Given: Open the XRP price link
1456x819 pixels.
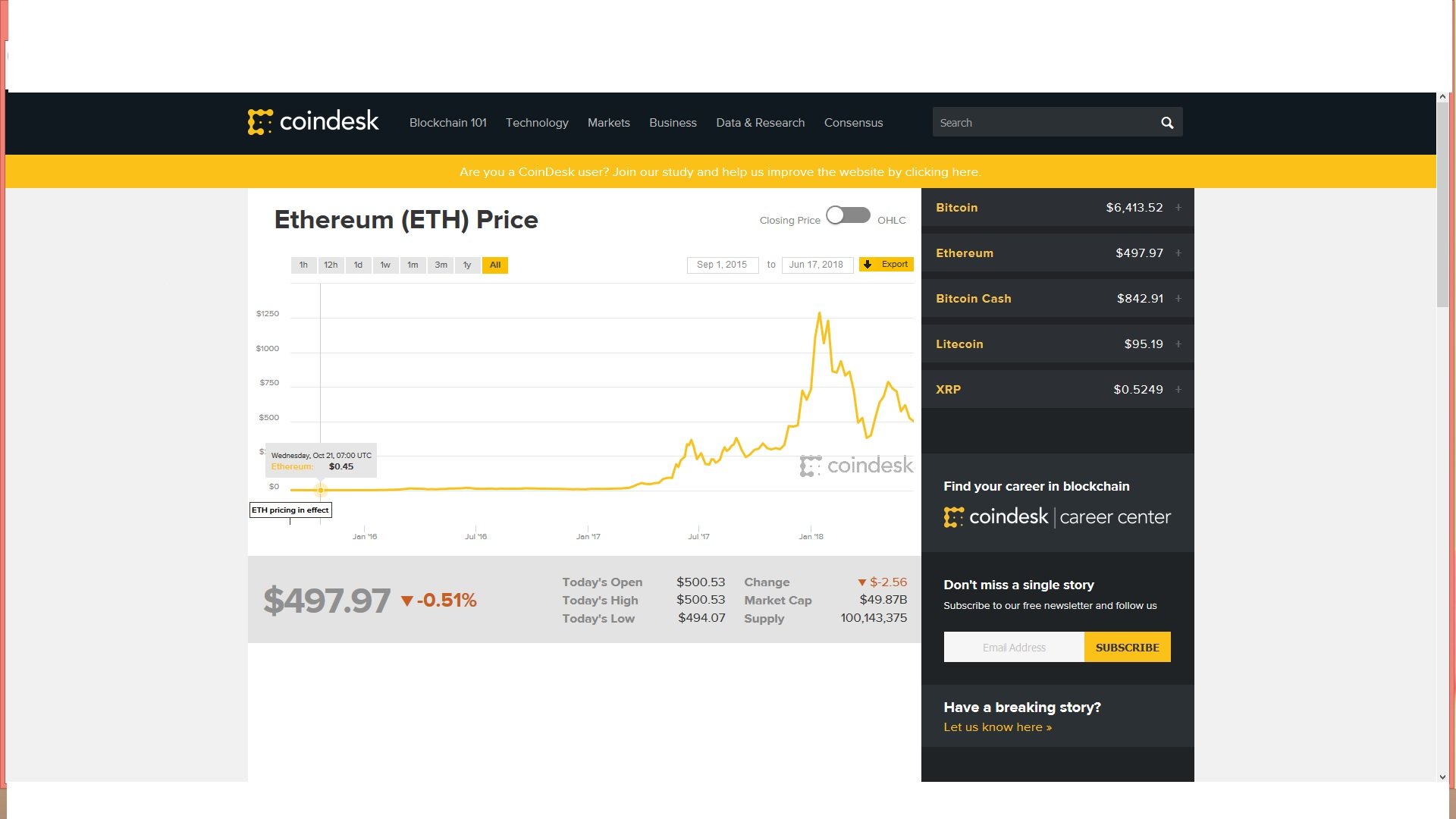Looking at the screenshot, I should (948, 390).
